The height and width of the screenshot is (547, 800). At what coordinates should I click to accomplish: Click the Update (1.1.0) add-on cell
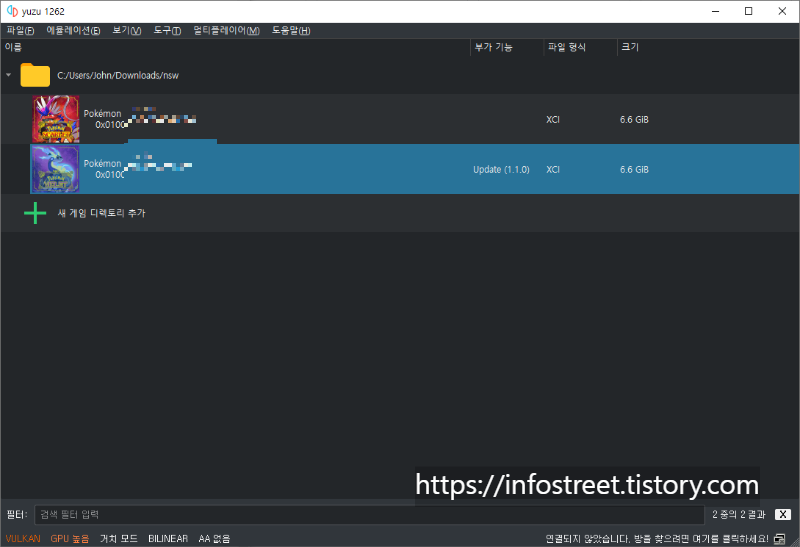point(501,169)
